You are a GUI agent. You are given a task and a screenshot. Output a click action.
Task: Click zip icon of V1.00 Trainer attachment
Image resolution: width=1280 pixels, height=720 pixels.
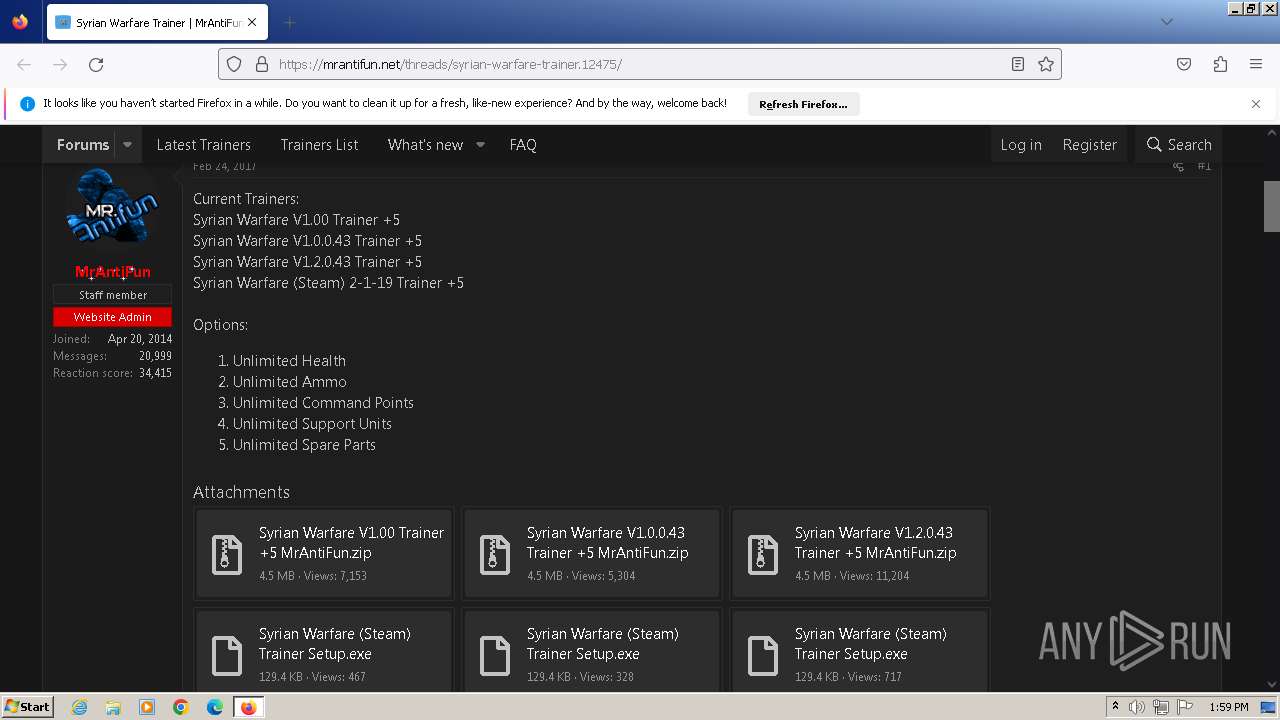(227, 554)
